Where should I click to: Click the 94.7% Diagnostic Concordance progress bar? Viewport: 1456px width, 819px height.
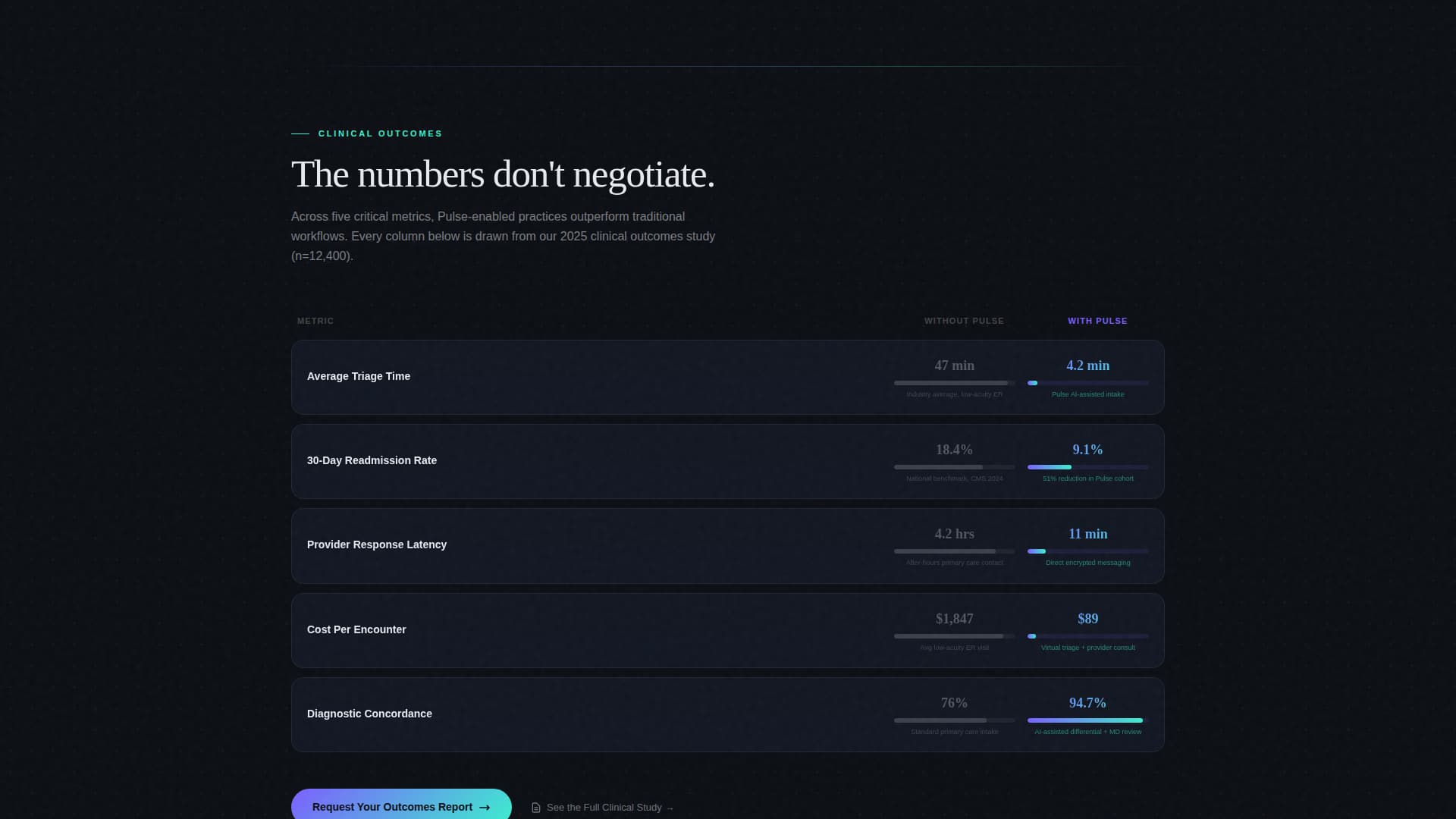point(1087,720)
